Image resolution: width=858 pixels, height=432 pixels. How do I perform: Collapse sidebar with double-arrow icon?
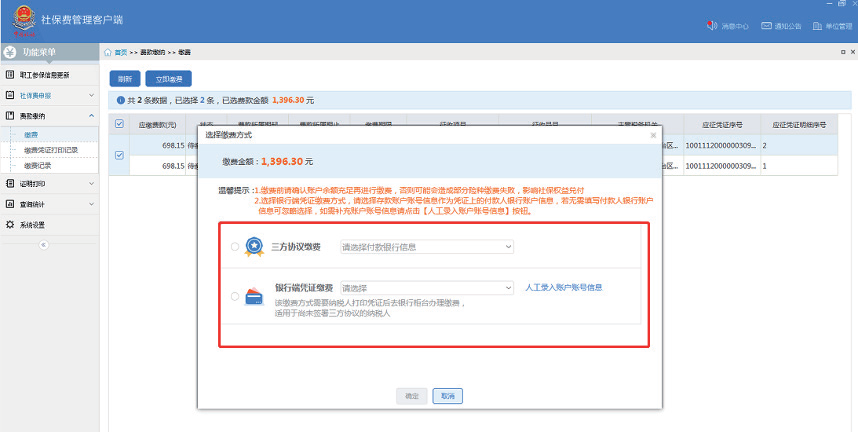tap(42, 245)
